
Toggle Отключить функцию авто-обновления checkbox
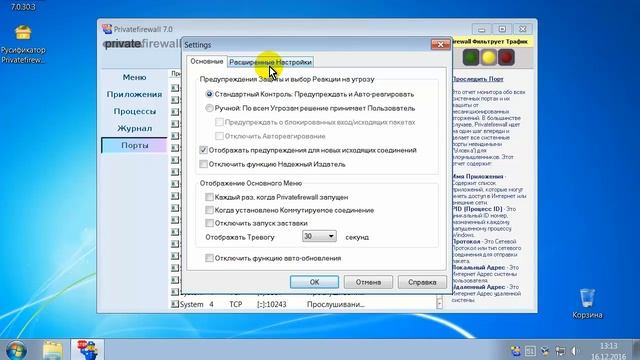tap(209, 258)
